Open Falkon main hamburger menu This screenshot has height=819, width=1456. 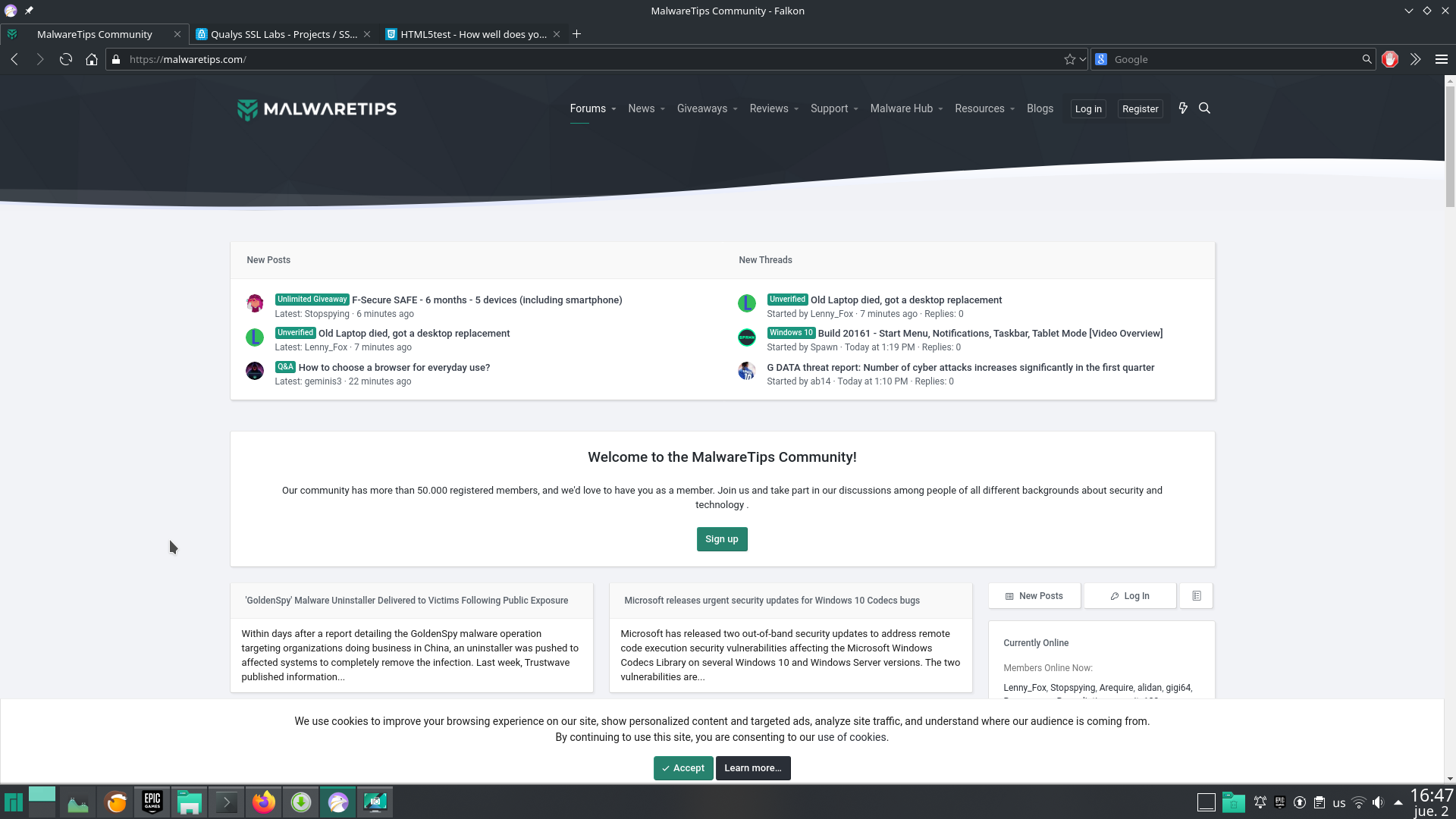[1441, 59]
